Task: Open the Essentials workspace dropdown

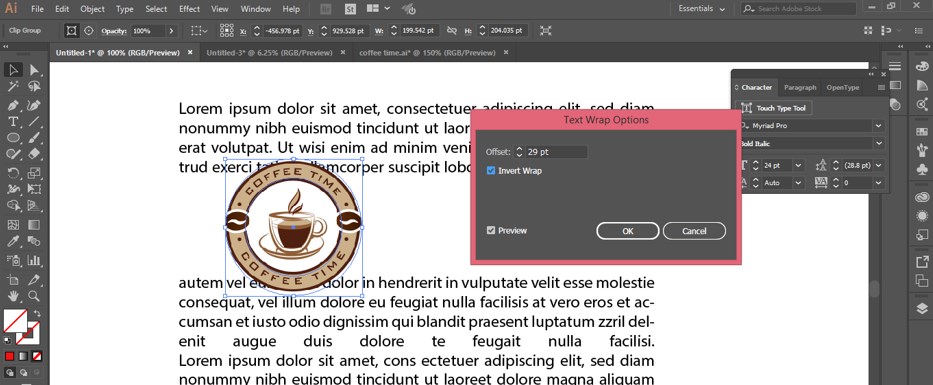Action: (702, 9)
